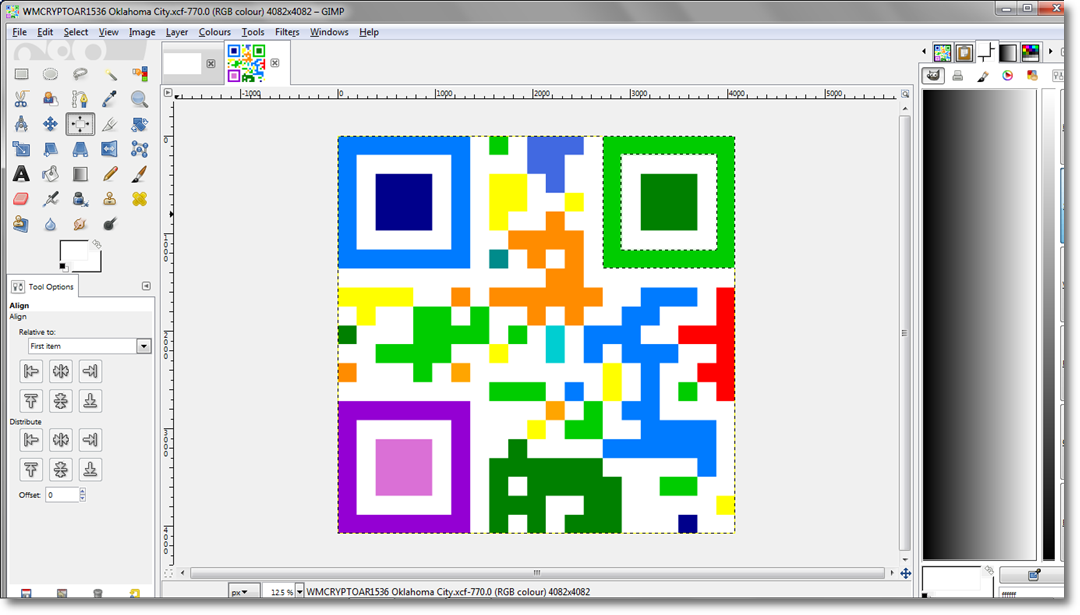Select the Alignment tool in toolbox
The width and height of the screenshot is (1080, 615).
[80, 124]
